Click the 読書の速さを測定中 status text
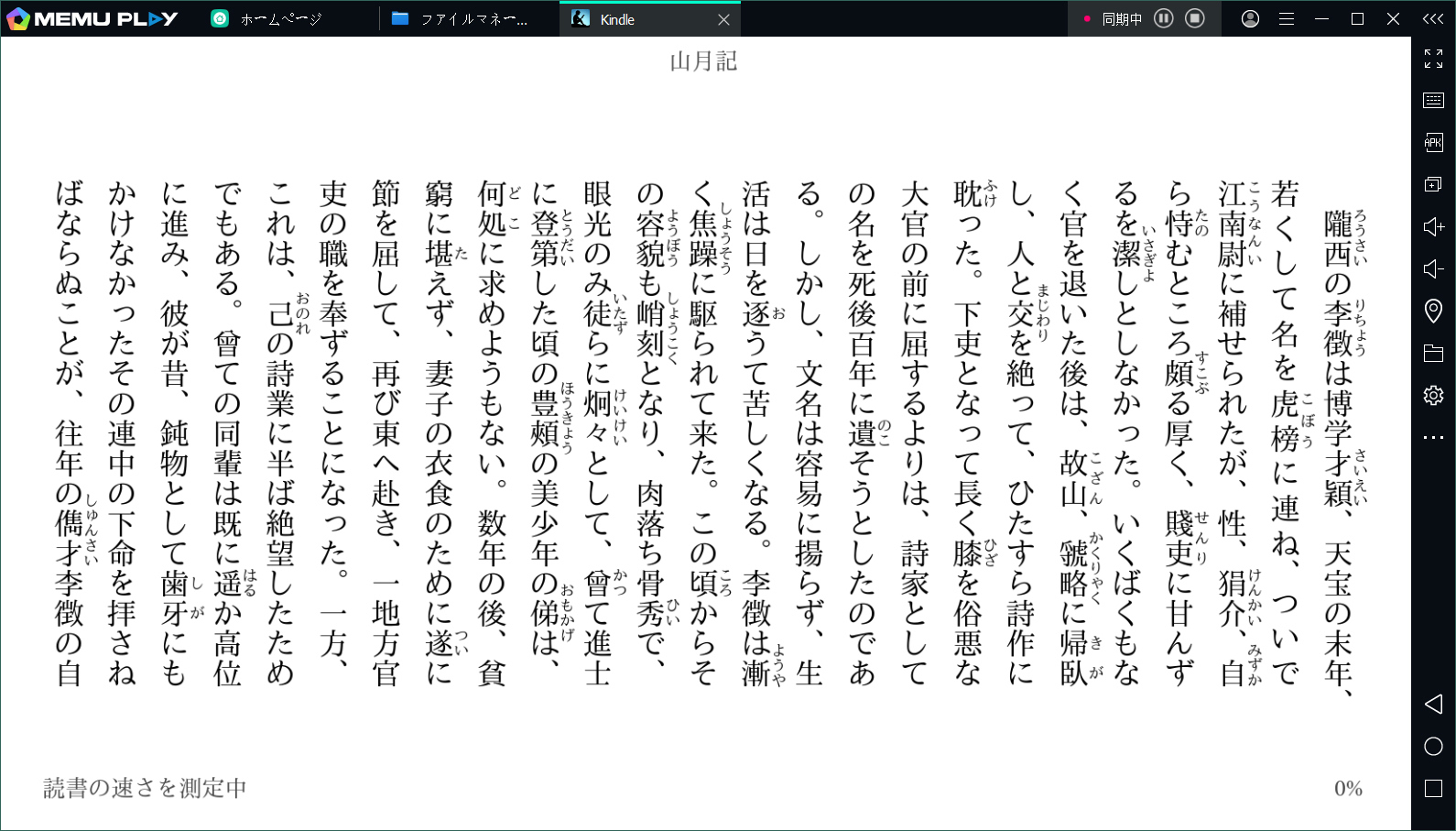 pyautogui.click(x=146, y=788)
